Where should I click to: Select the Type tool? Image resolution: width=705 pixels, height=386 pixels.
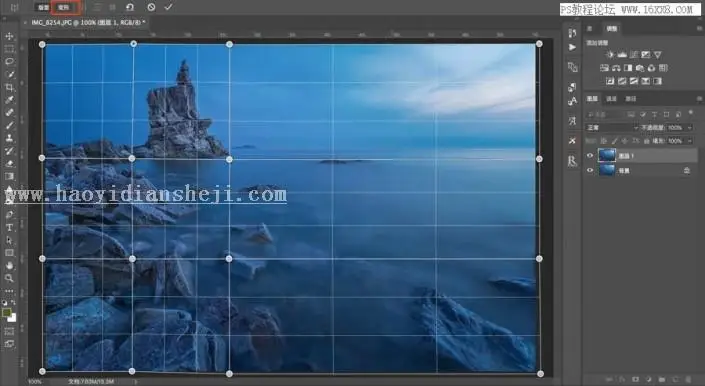9,227
